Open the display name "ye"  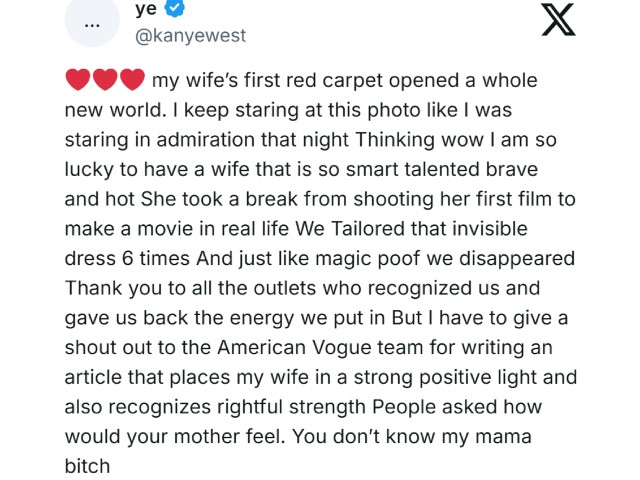point(146,9)
